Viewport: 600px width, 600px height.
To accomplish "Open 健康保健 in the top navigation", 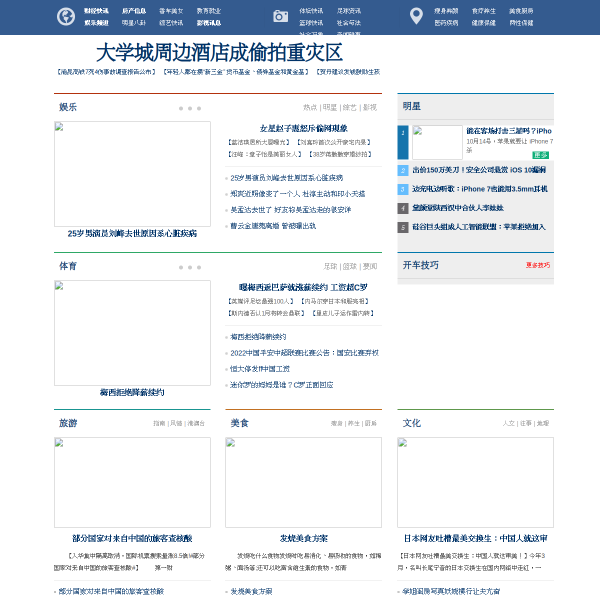I will (x=484, y=23).
